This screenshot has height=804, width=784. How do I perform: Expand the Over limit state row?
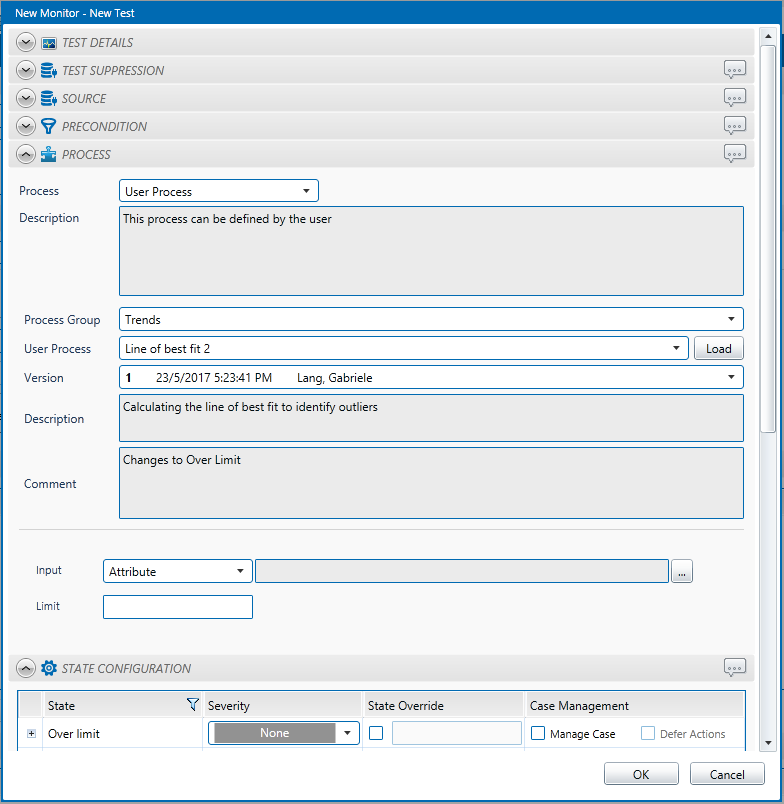coord(31,733)
